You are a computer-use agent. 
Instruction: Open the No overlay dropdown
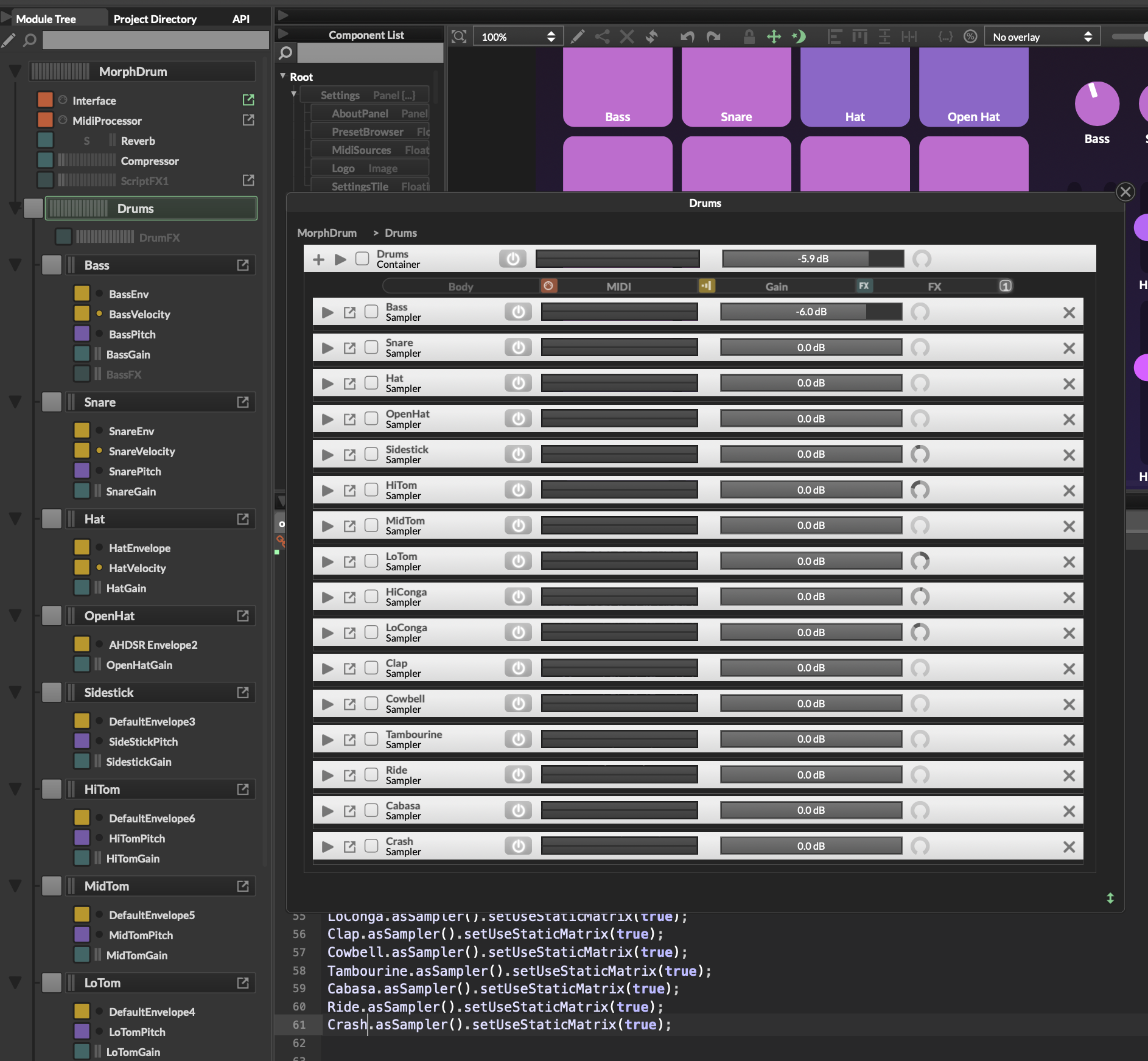click(x=1041, y=37)
